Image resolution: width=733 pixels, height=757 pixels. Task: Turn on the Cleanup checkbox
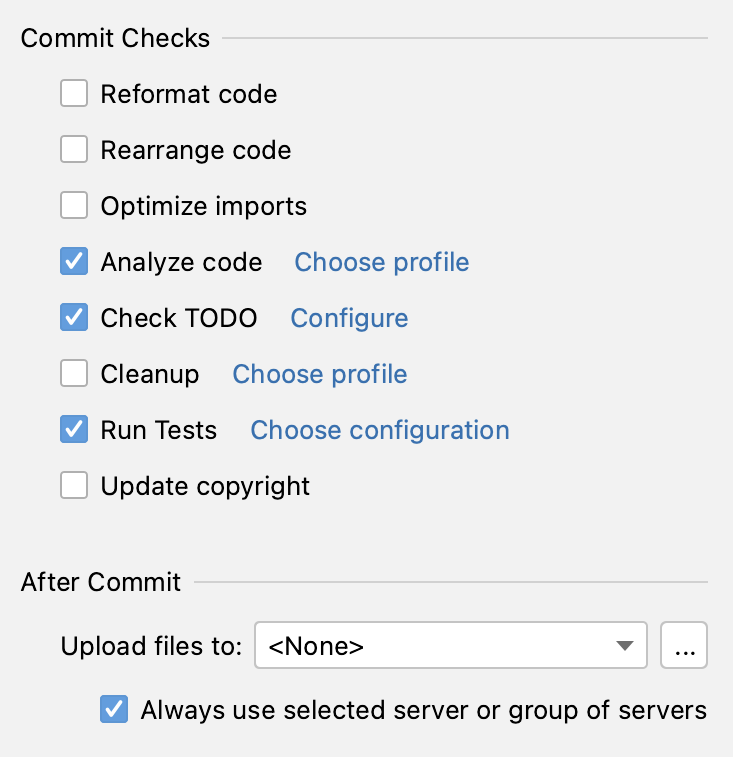[x=74, y=373]
